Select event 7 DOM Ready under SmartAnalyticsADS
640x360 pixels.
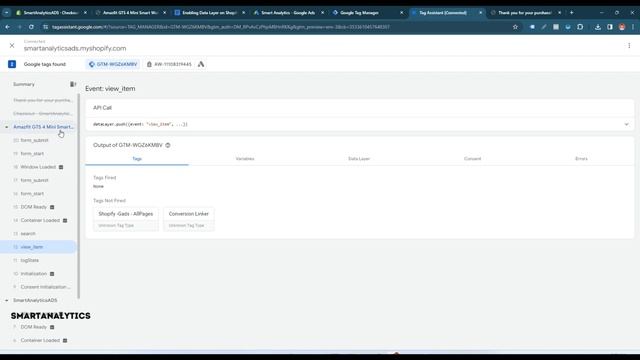[x=33, y=327]
